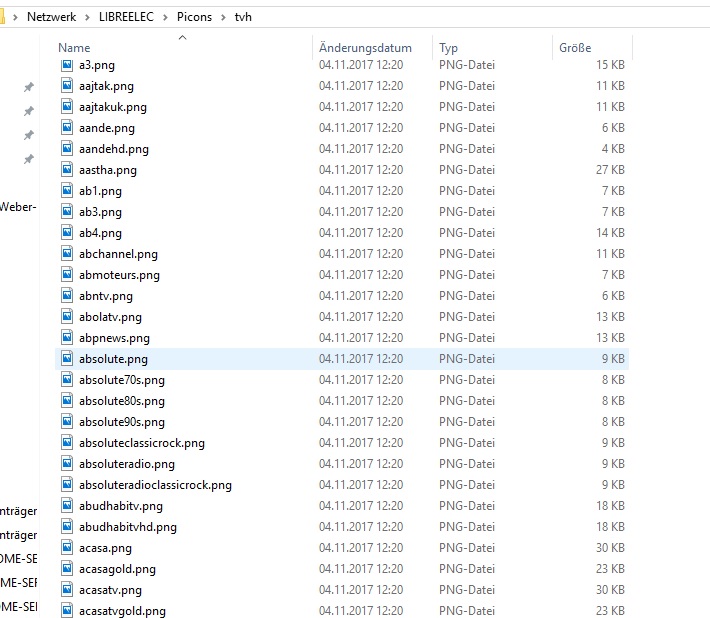The image size is (710, 618).
Task: Select the abchannel.png file icon
Action: pyautogui.click(x=67, y=254)
